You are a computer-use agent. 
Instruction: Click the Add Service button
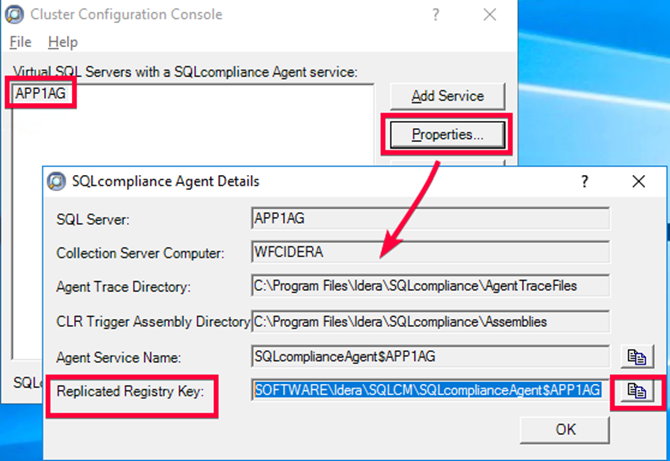click(x=447, y=96)
